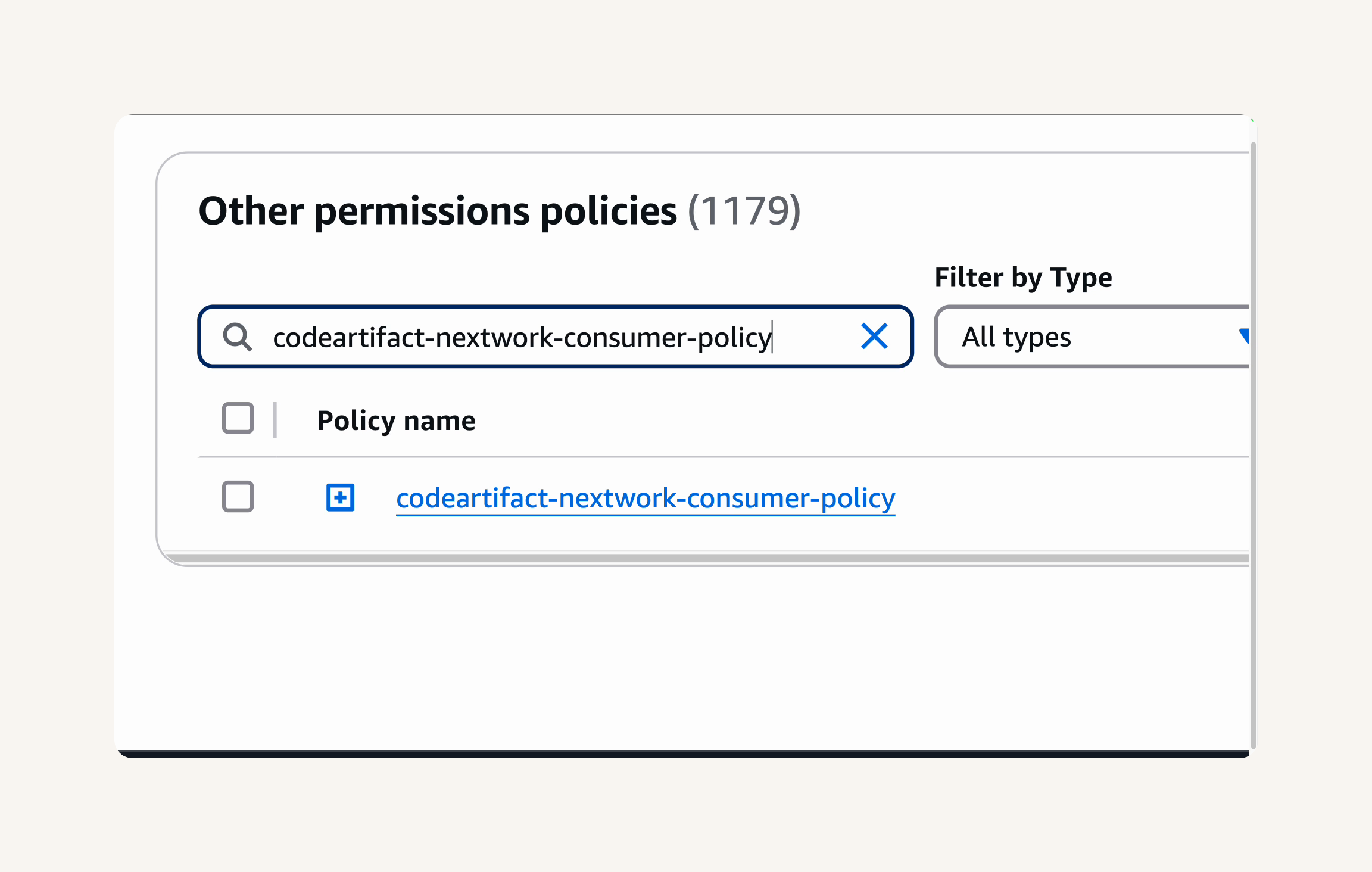Click the horizontal scrollbar under the policy table
This screenshot has width=1372, height=872.
[706, 558]
